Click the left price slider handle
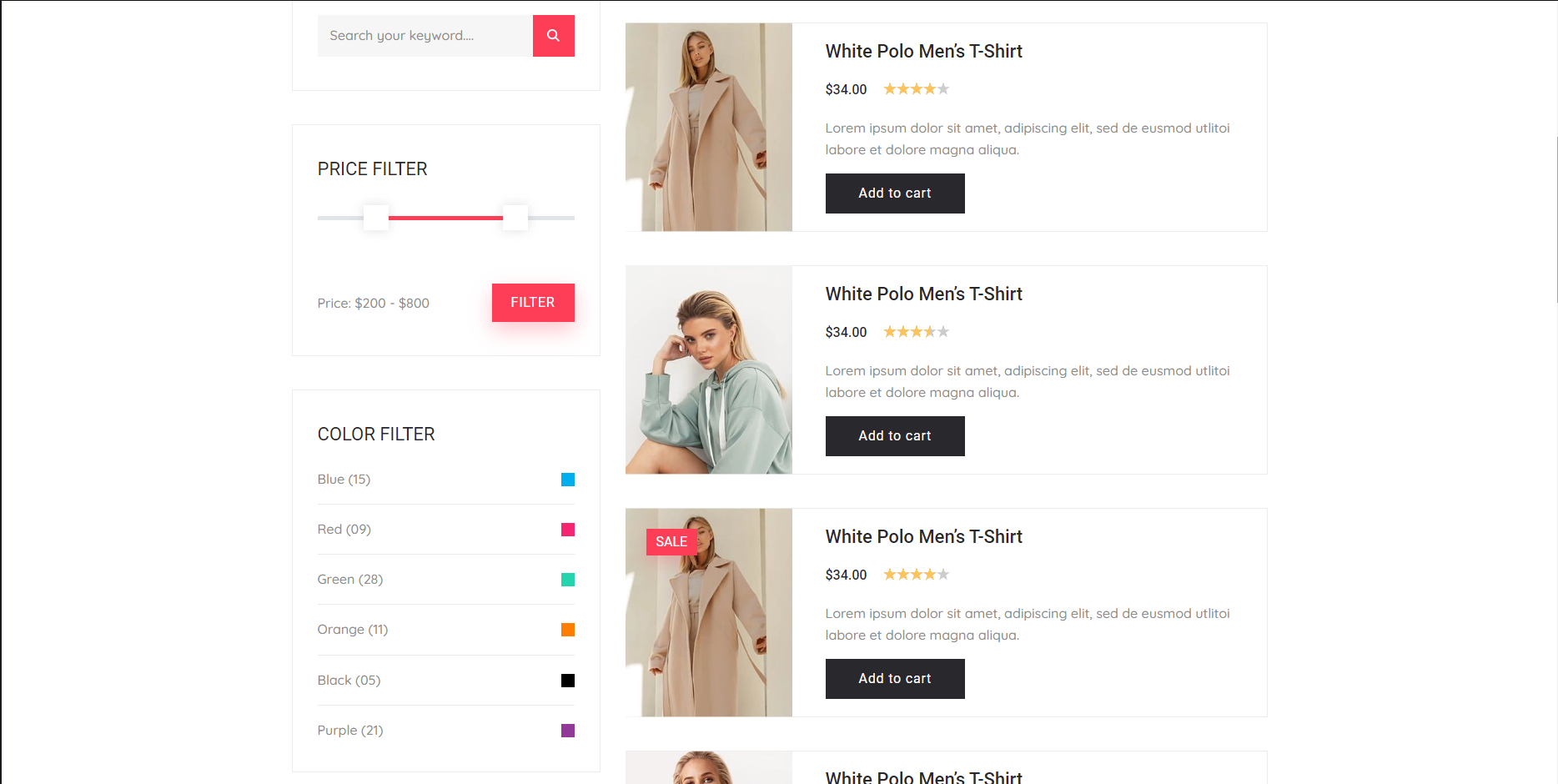This screenshot has height=784, width=1558. point(376,218)
